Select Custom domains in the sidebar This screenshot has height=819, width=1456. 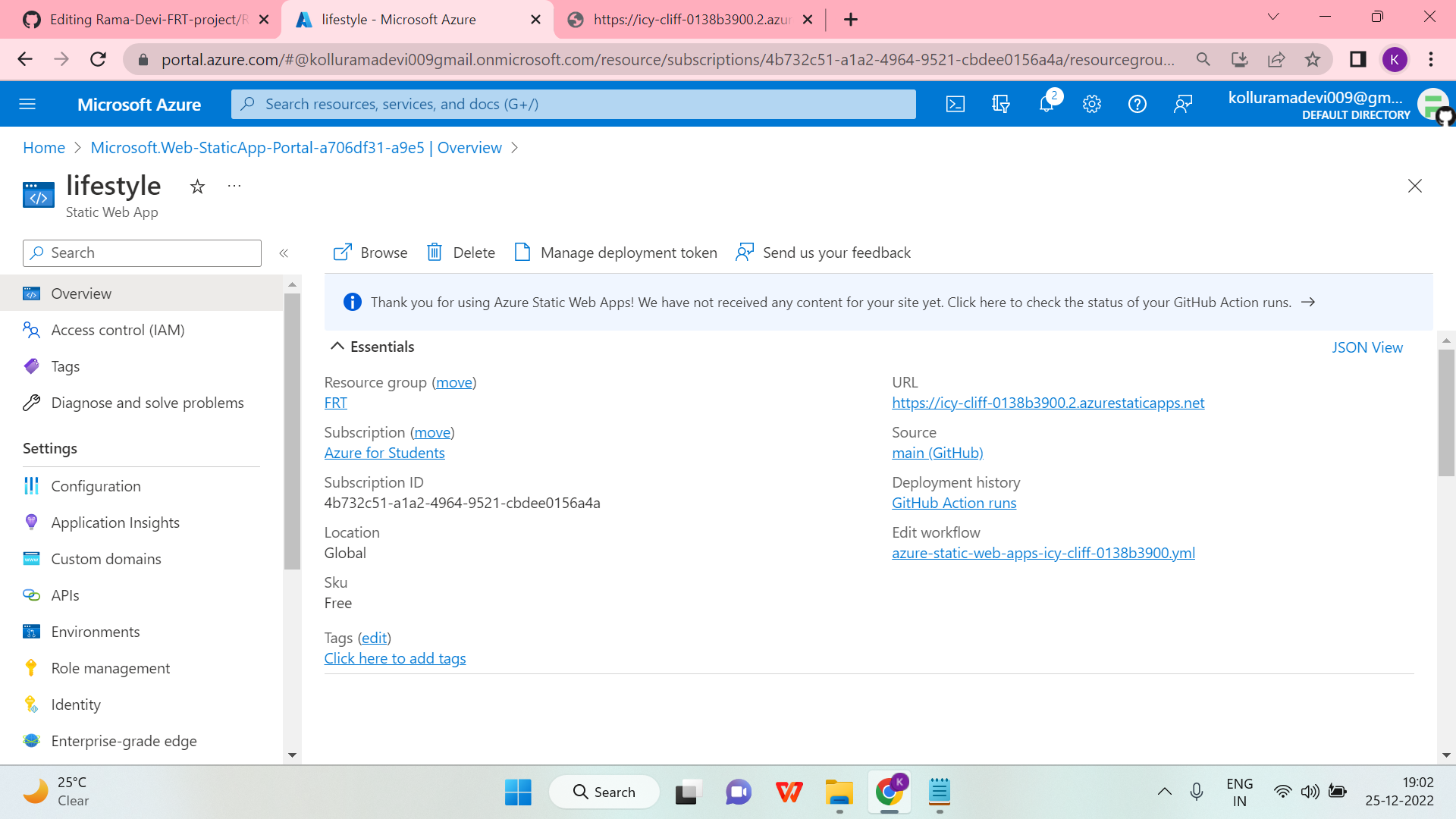pyautogui.click(x=105, y=559)
